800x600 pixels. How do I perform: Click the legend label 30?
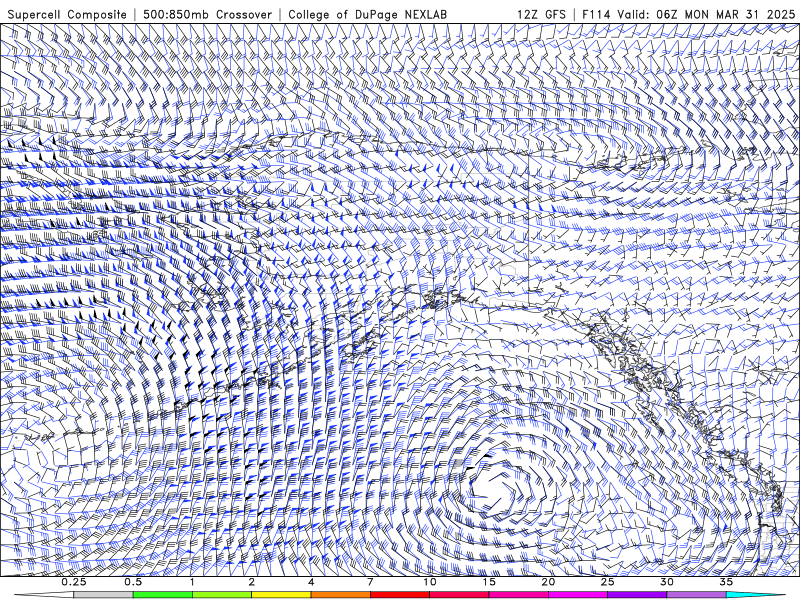[x=667, y=582]
